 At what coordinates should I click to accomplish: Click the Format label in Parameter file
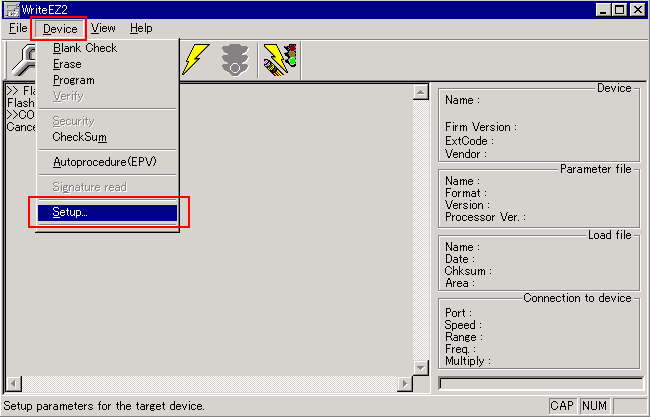(466, 193)
